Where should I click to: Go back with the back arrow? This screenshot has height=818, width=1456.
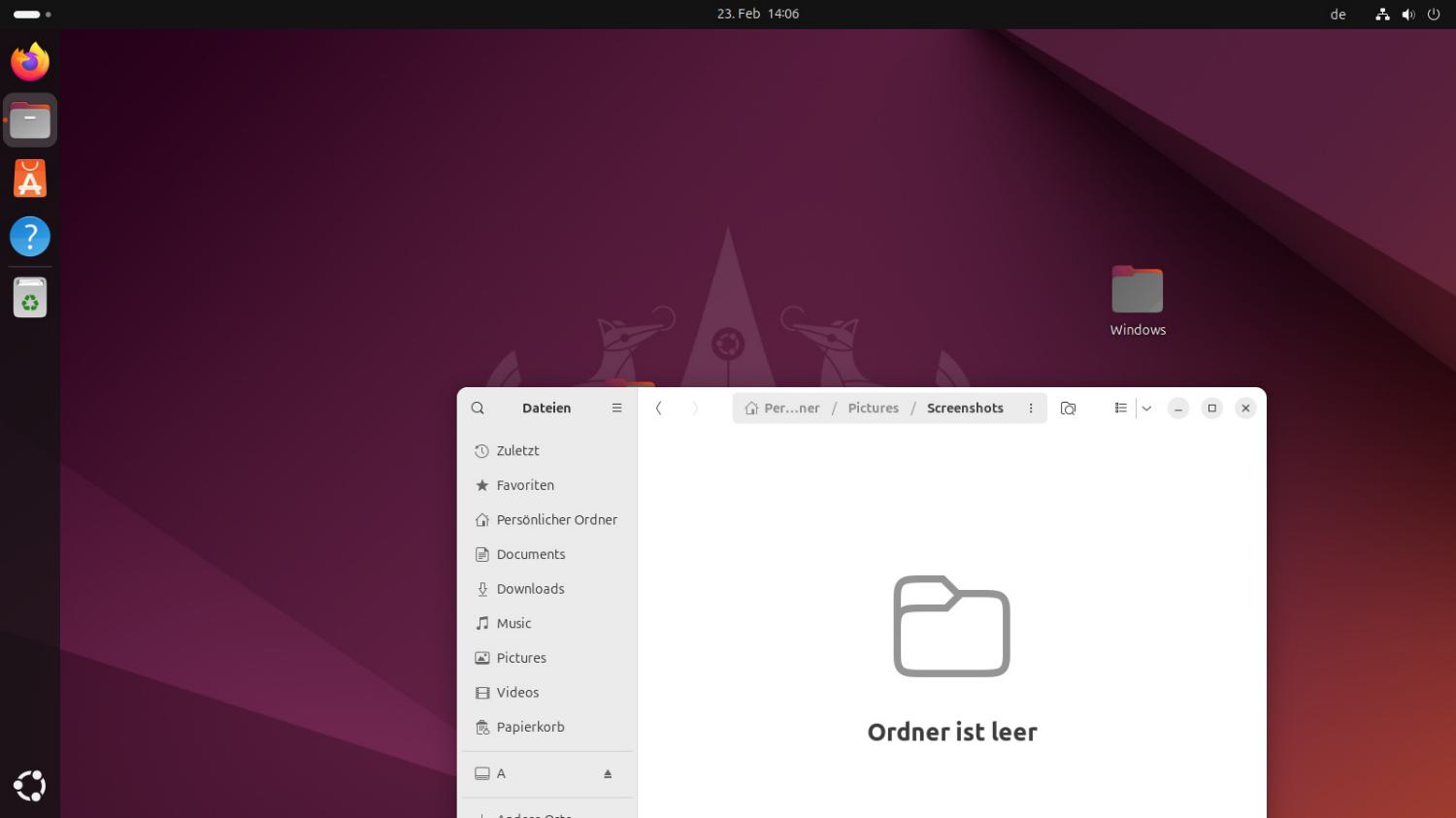(659, 409)
